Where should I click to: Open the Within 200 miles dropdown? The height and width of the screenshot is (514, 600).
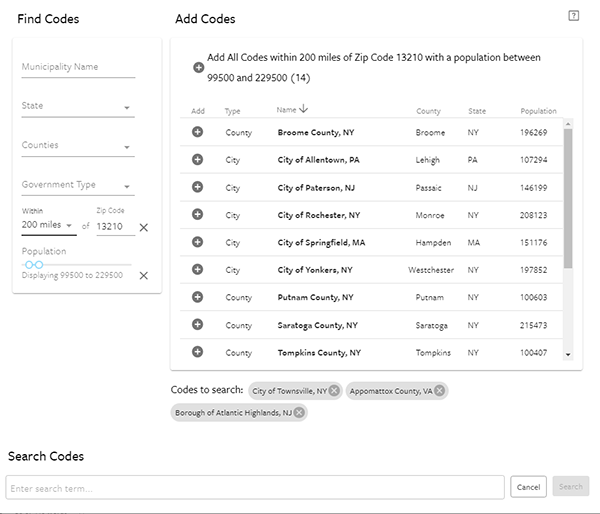click(x=49, y=225)
